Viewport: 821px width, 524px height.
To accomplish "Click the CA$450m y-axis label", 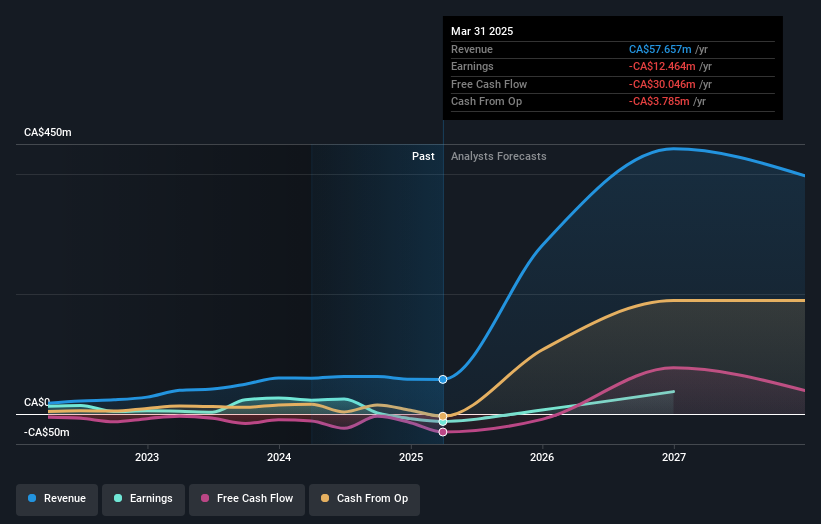I will coord(48,132).
